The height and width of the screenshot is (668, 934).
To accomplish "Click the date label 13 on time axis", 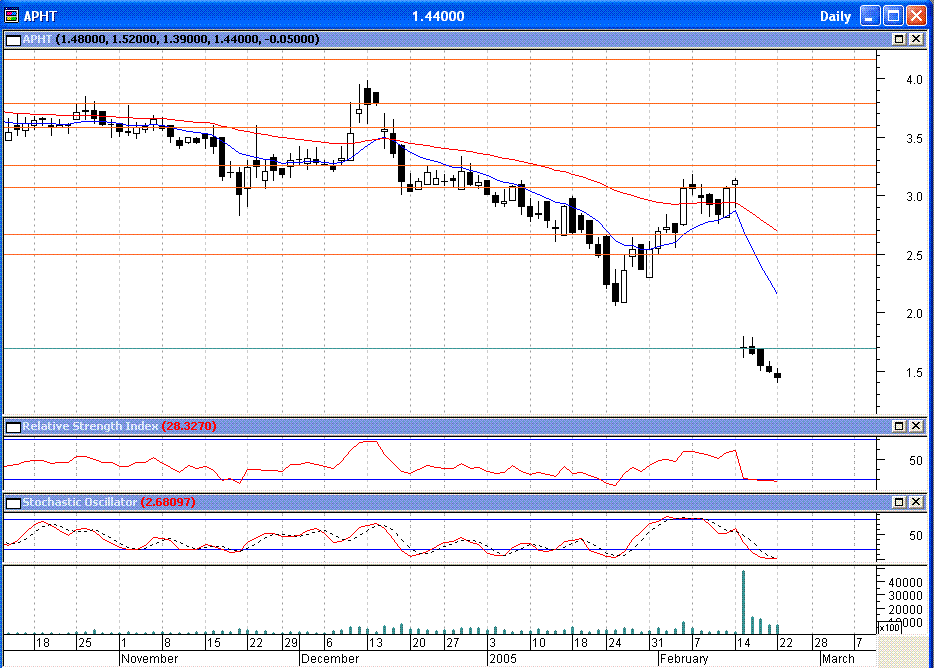I will click(x=375, y=643).
